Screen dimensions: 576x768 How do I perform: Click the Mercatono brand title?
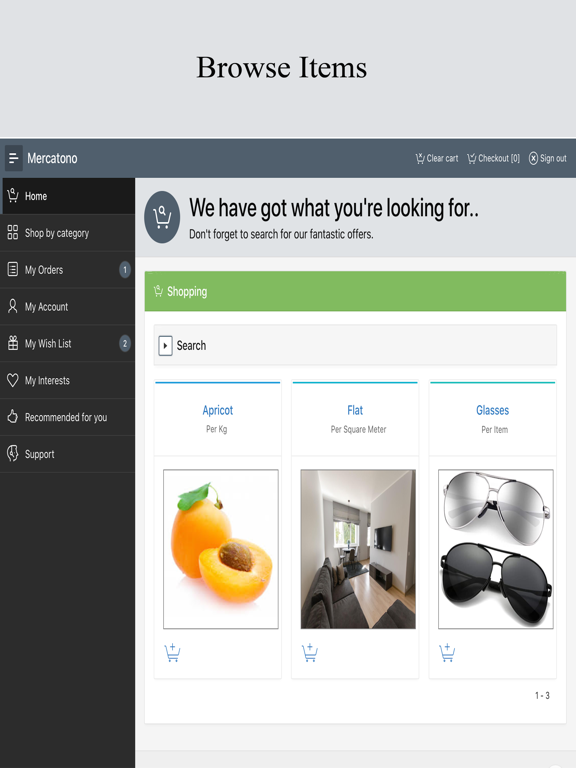click(52, 158)
